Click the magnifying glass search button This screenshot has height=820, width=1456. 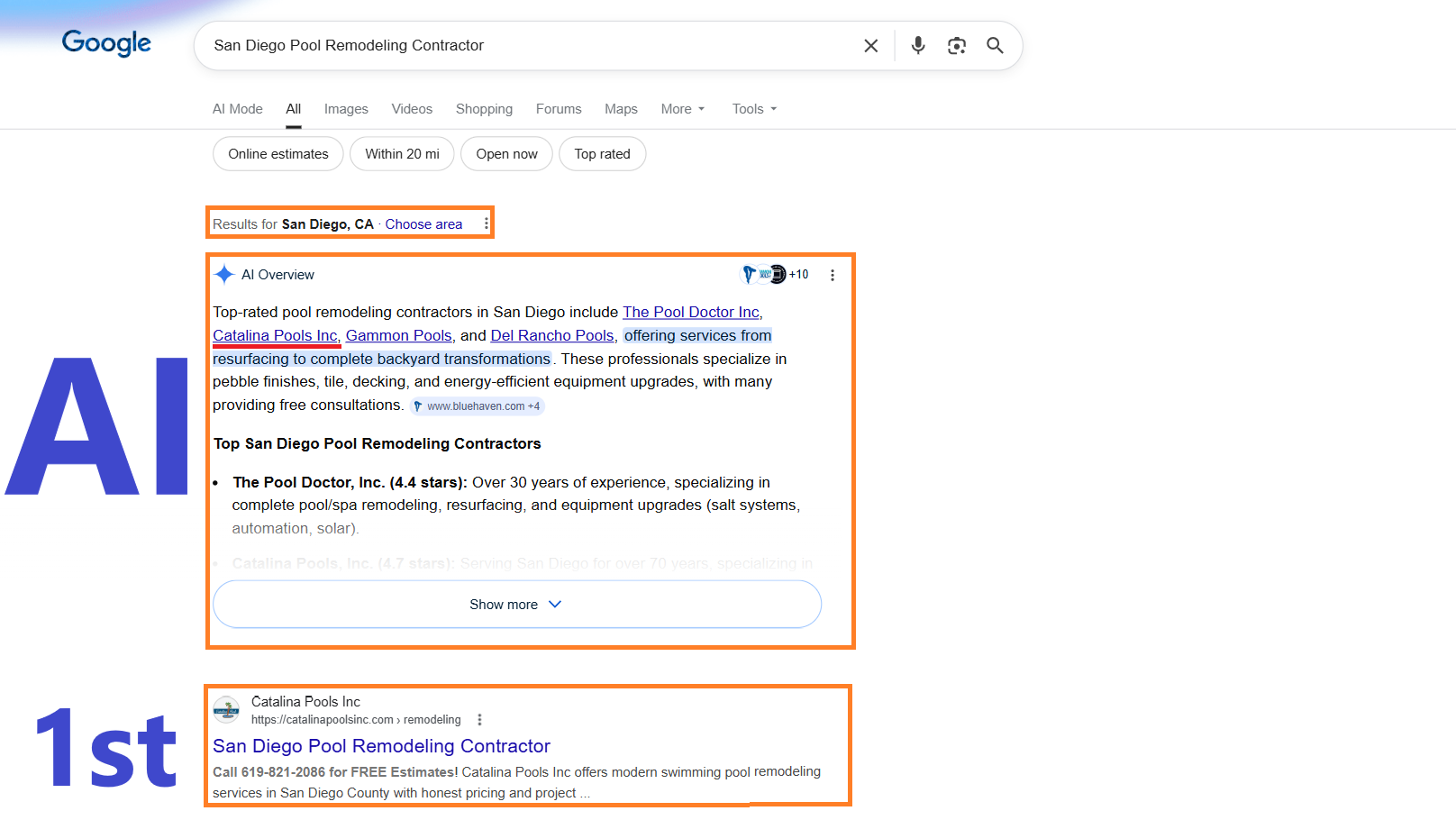(x=995, y=45)
